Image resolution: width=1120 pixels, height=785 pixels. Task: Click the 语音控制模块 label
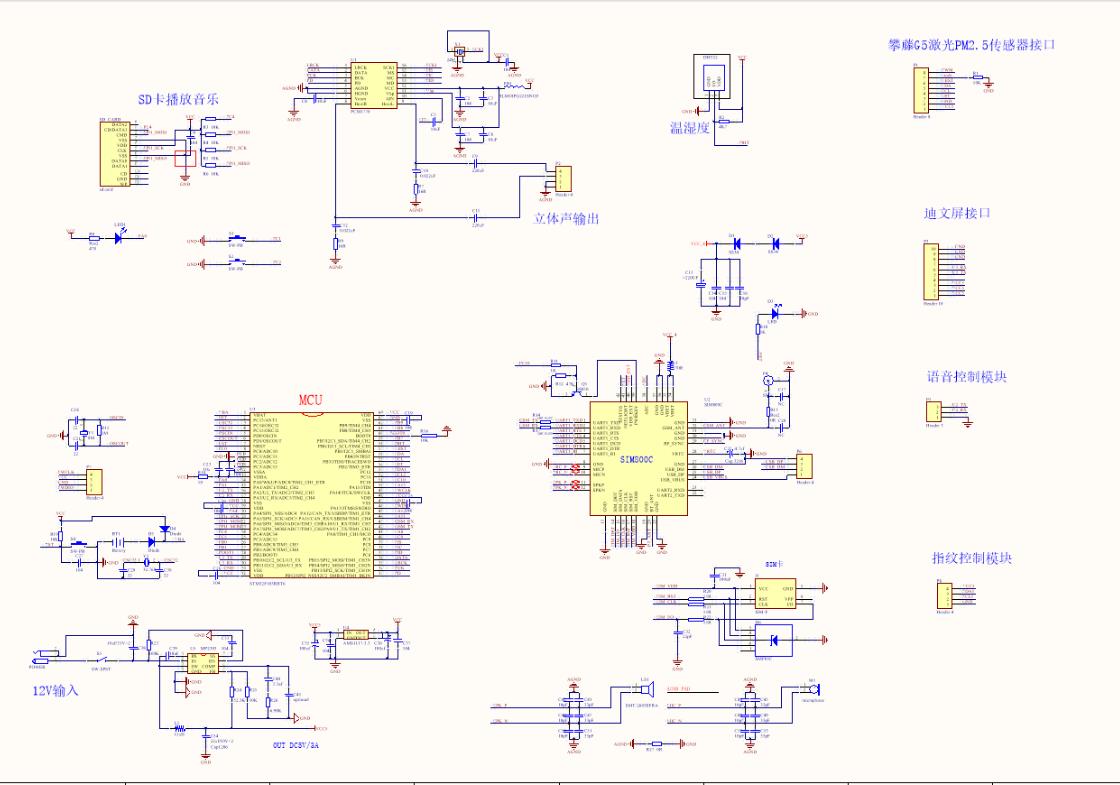966,376
